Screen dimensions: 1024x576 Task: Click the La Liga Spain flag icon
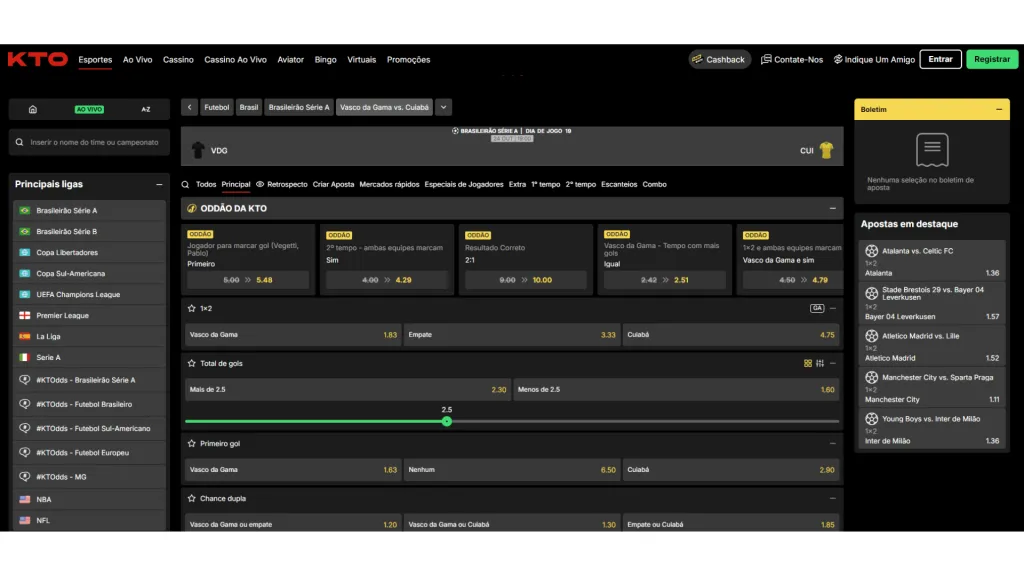25,336
